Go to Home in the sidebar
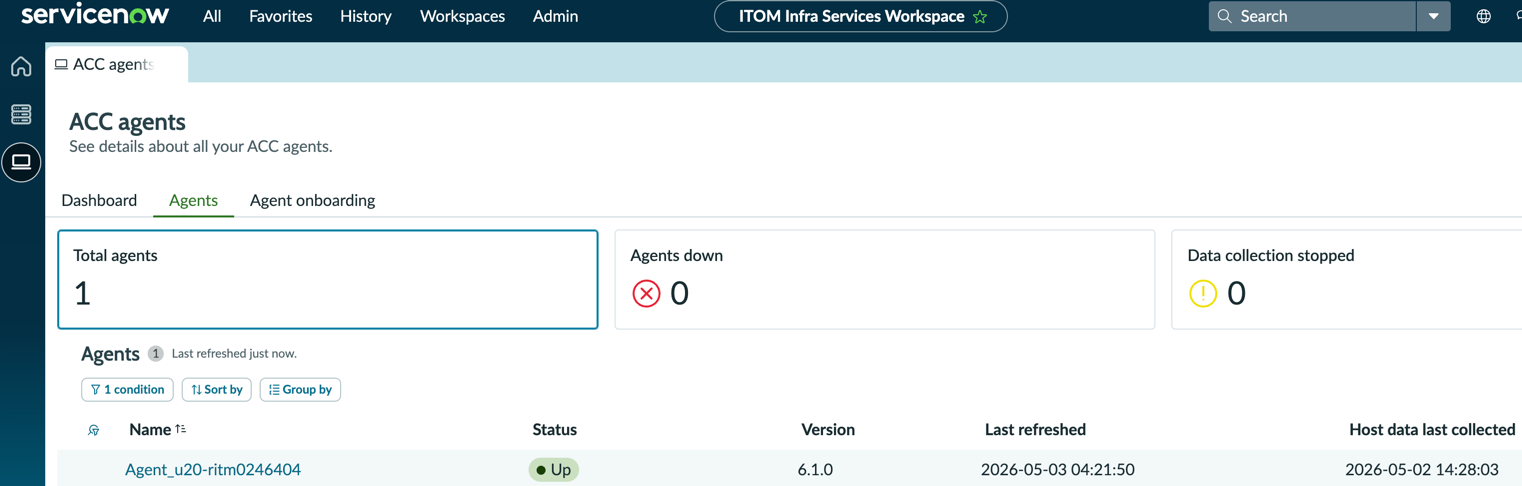 tap(21, 67)
